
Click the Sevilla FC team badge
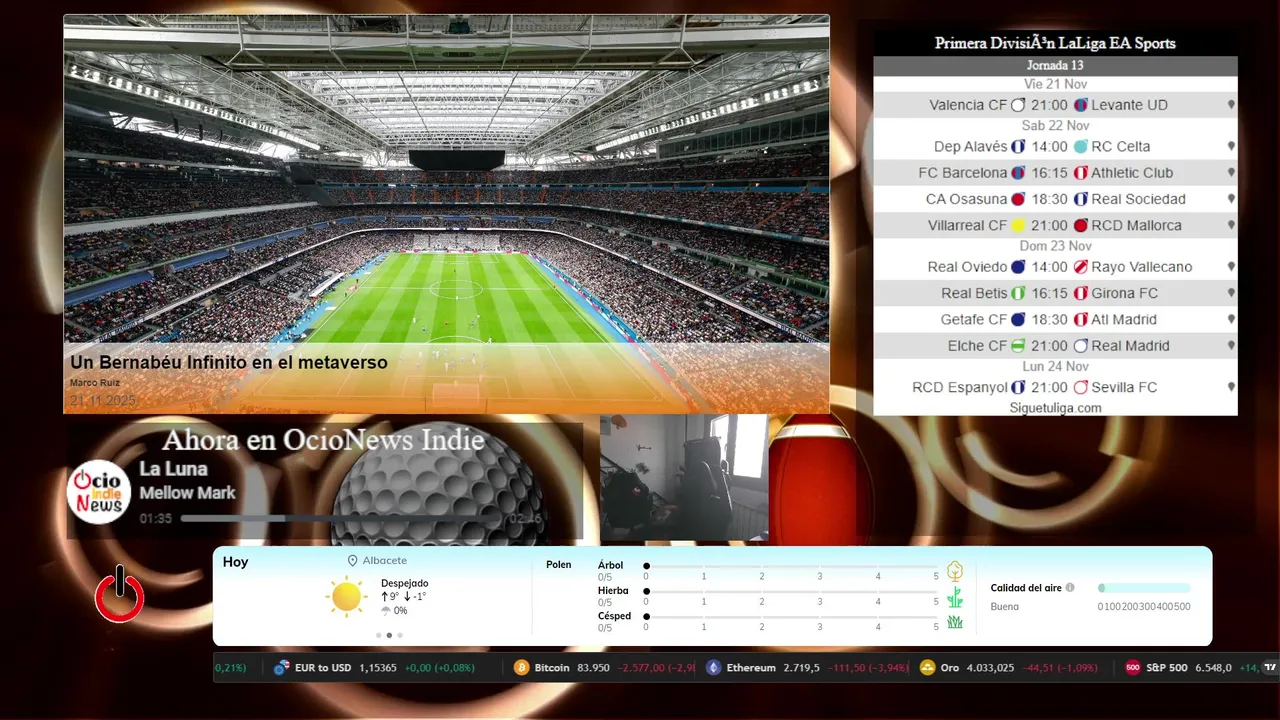1080,387
